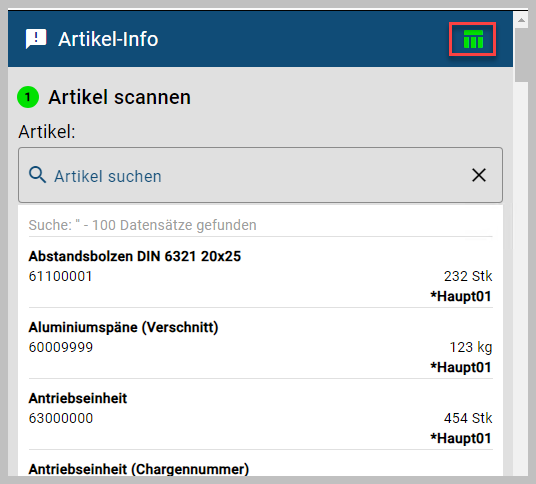Image resolution: width=536 pixels, height=484 pixels.
Task: Click the 454 Stk stock quantity
Action: click(468, 418)
